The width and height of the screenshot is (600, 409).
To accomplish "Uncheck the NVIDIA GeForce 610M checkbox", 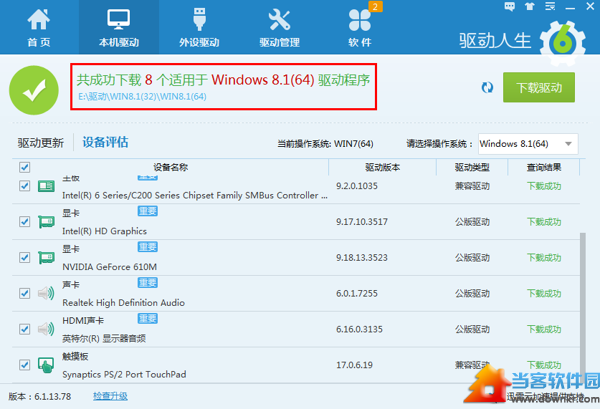I will (24, 257).
